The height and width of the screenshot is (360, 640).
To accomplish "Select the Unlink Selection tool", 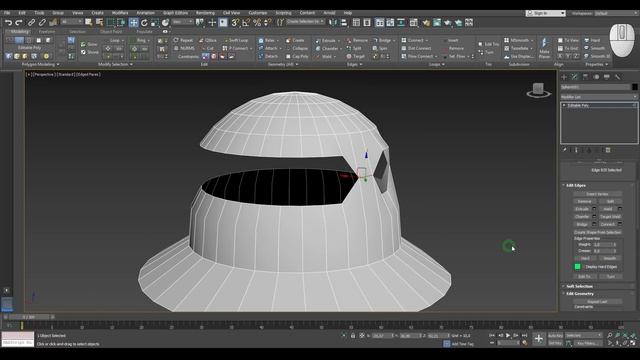I will pos(42,22).
